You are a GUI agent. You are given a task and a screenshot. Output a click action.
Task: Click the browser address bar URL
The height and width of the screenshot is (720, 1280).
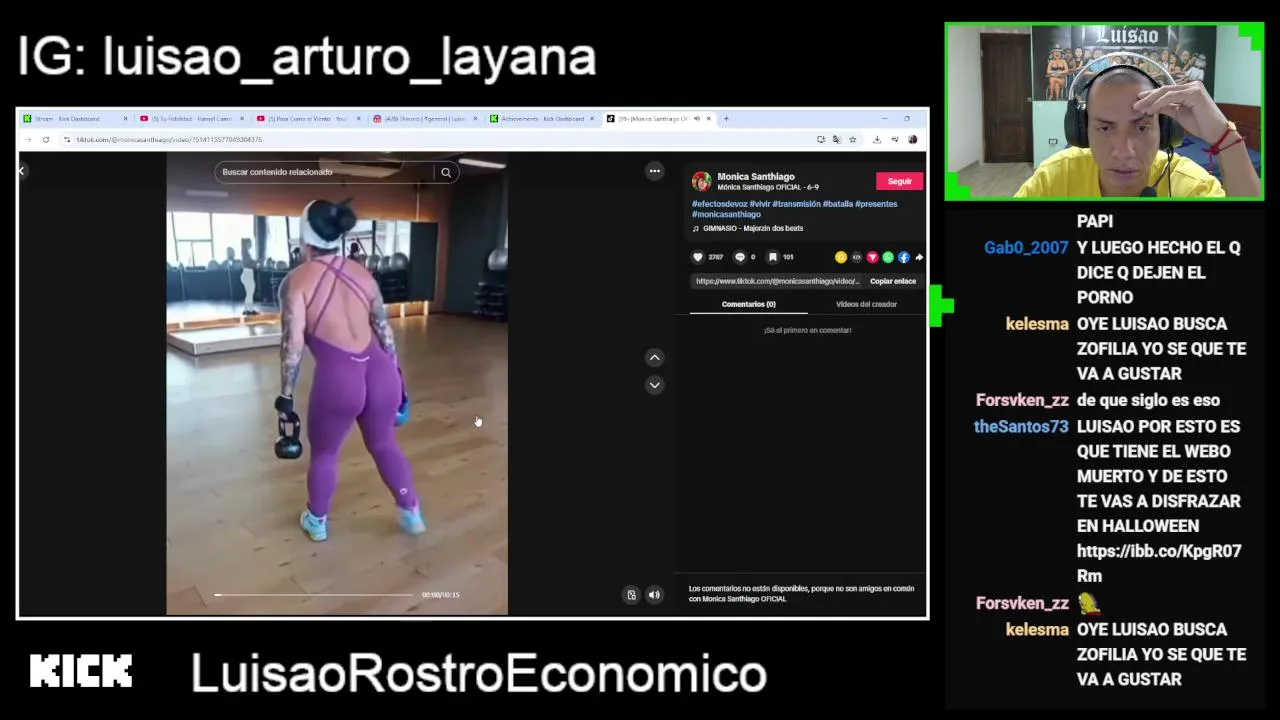pyautogui.click(x=168, y=140)
